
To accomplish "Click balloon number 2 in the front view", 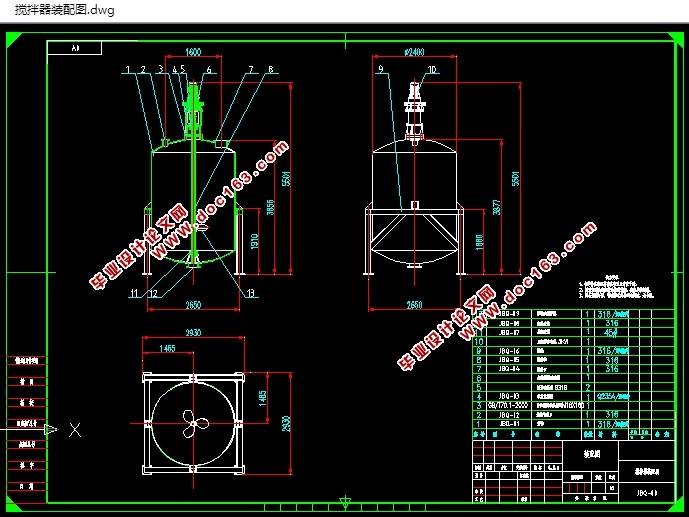I will pyautogui.click(x=143, y=69).
